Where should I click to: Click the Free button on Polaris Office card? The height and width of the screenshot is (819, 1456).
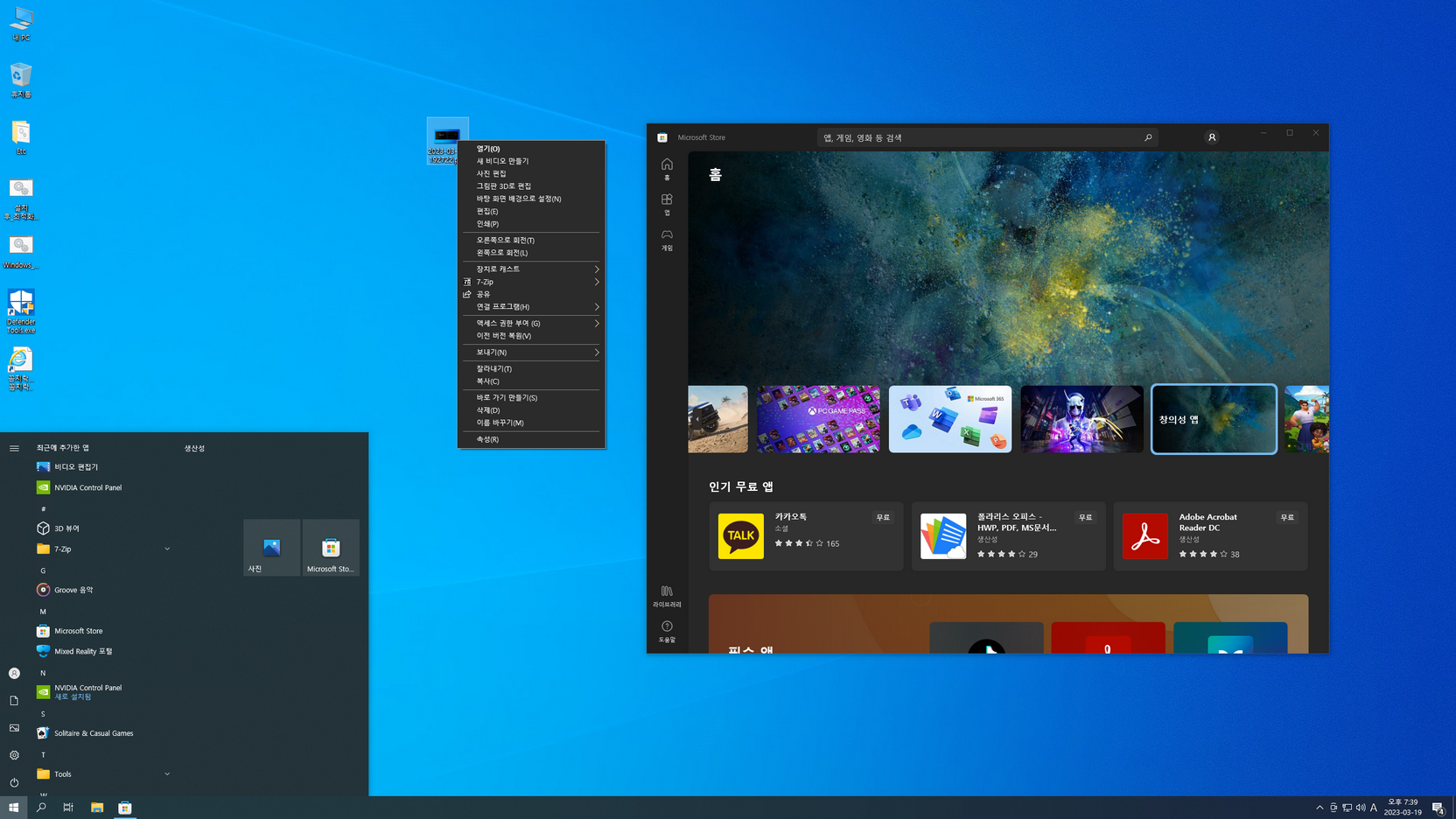coord(1085,518)
